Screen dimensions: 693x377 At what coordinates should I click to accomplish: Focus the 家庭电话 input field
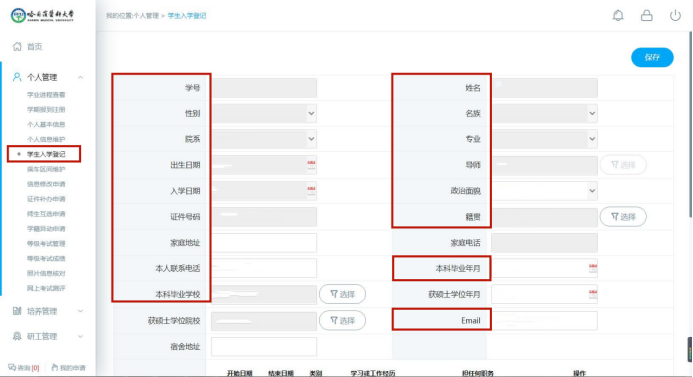(x=544, y=243)
